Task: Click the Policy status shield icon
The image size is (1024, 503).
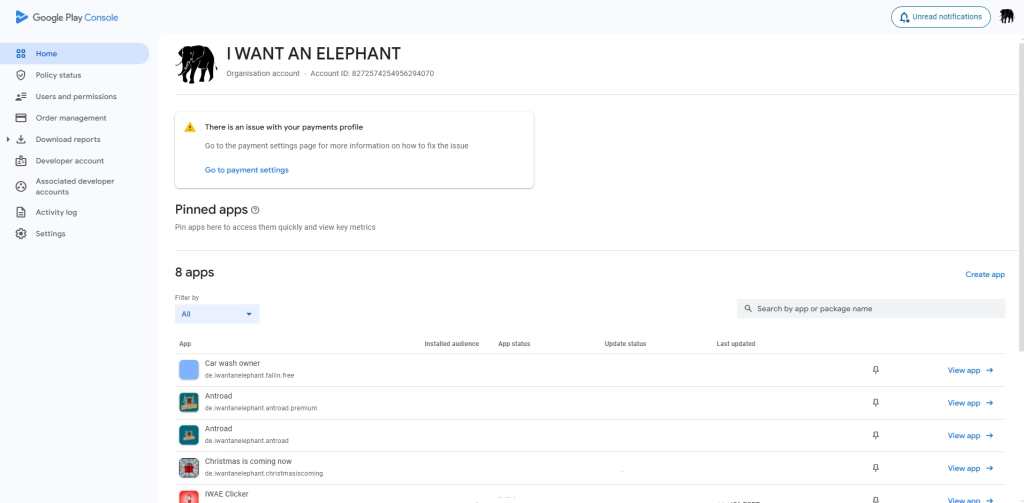Action: 21,75
